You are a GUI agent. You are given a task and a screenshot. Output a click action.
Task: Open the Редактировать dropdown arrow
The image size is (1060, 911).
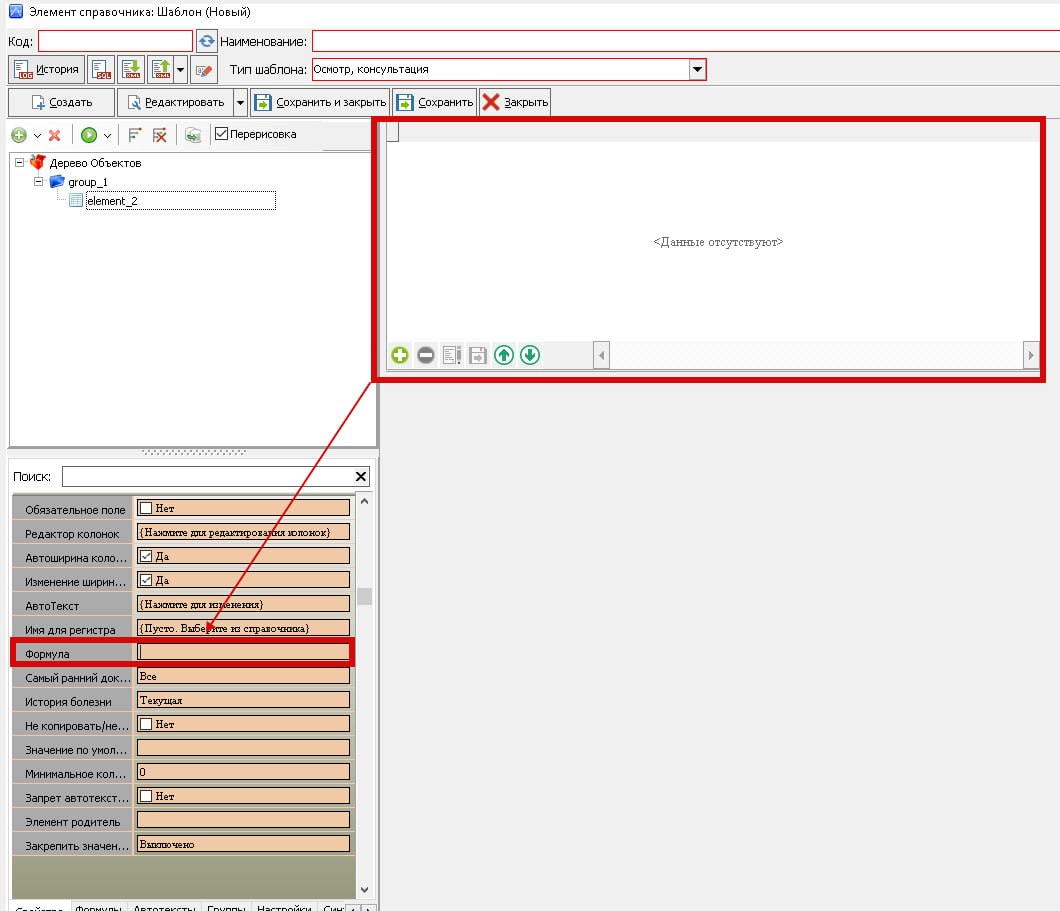240,103
